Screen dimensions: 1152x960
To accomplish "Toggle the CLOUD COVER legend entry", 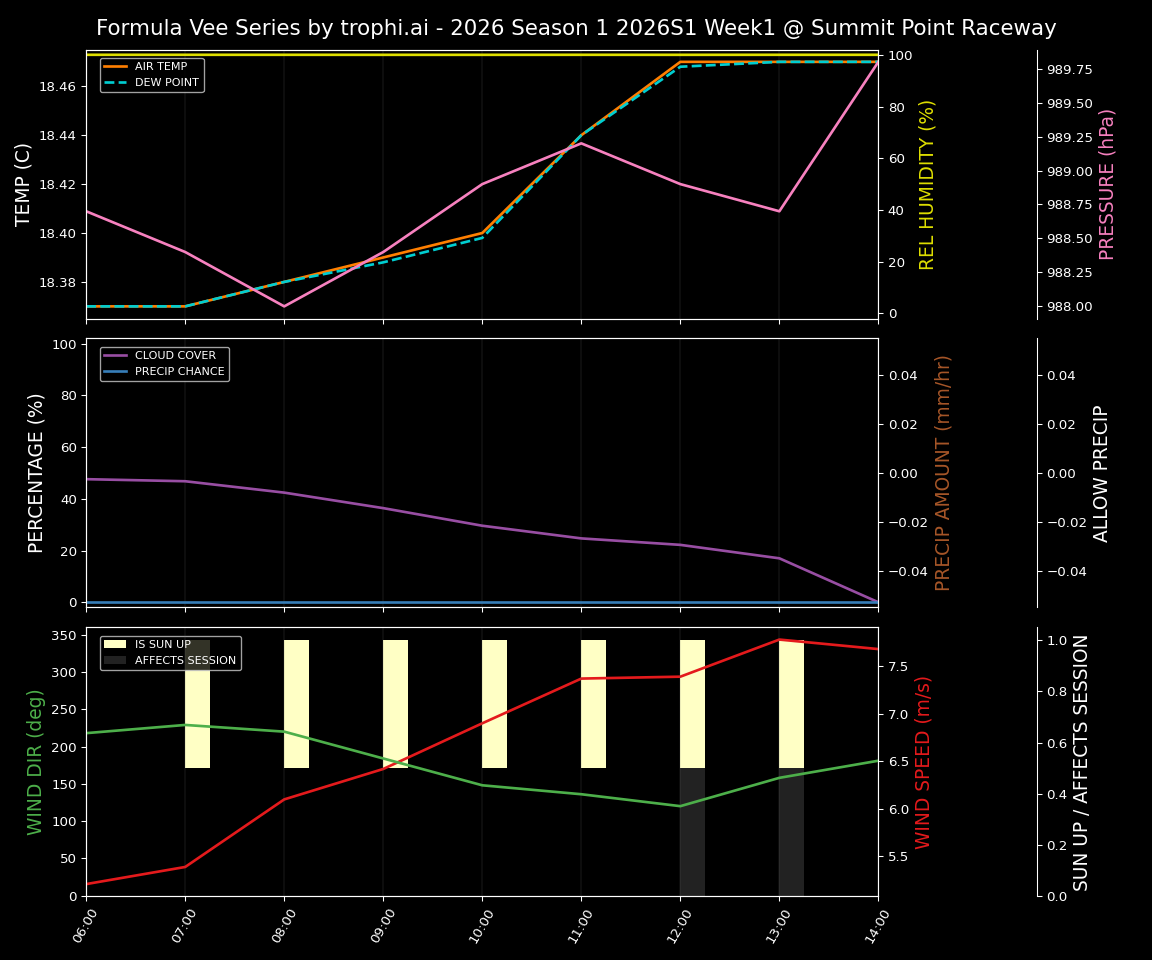I will tap(176, 355).
